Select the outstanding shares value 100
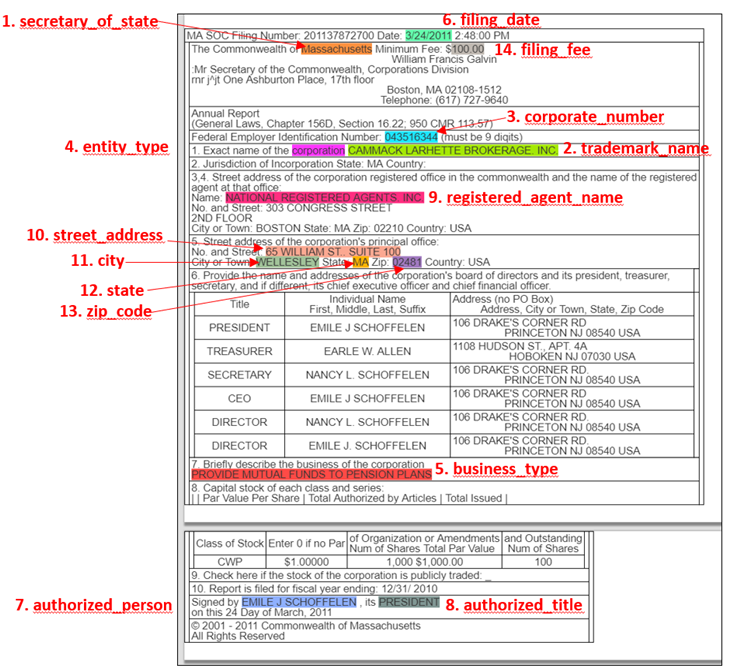The height and width of the screenshot is (669, 729). click(543, 562)
